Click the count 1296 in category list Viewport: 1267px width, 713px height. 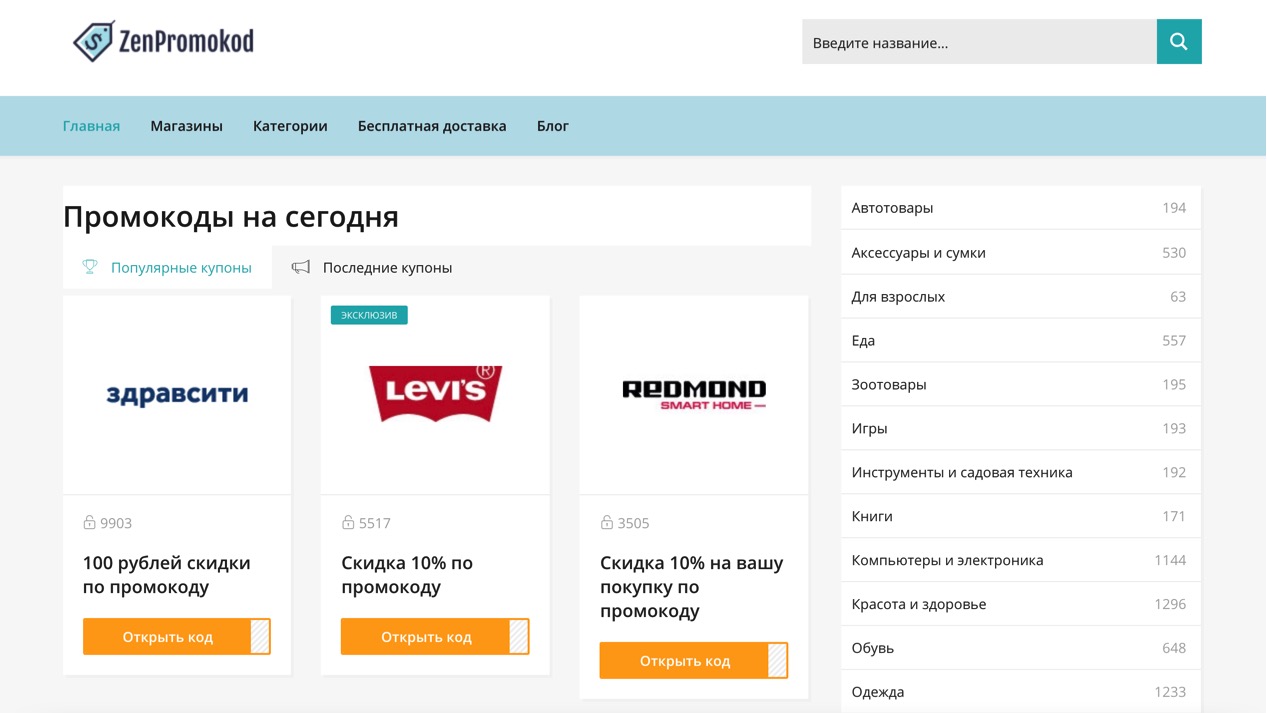tap(1170, 604)
